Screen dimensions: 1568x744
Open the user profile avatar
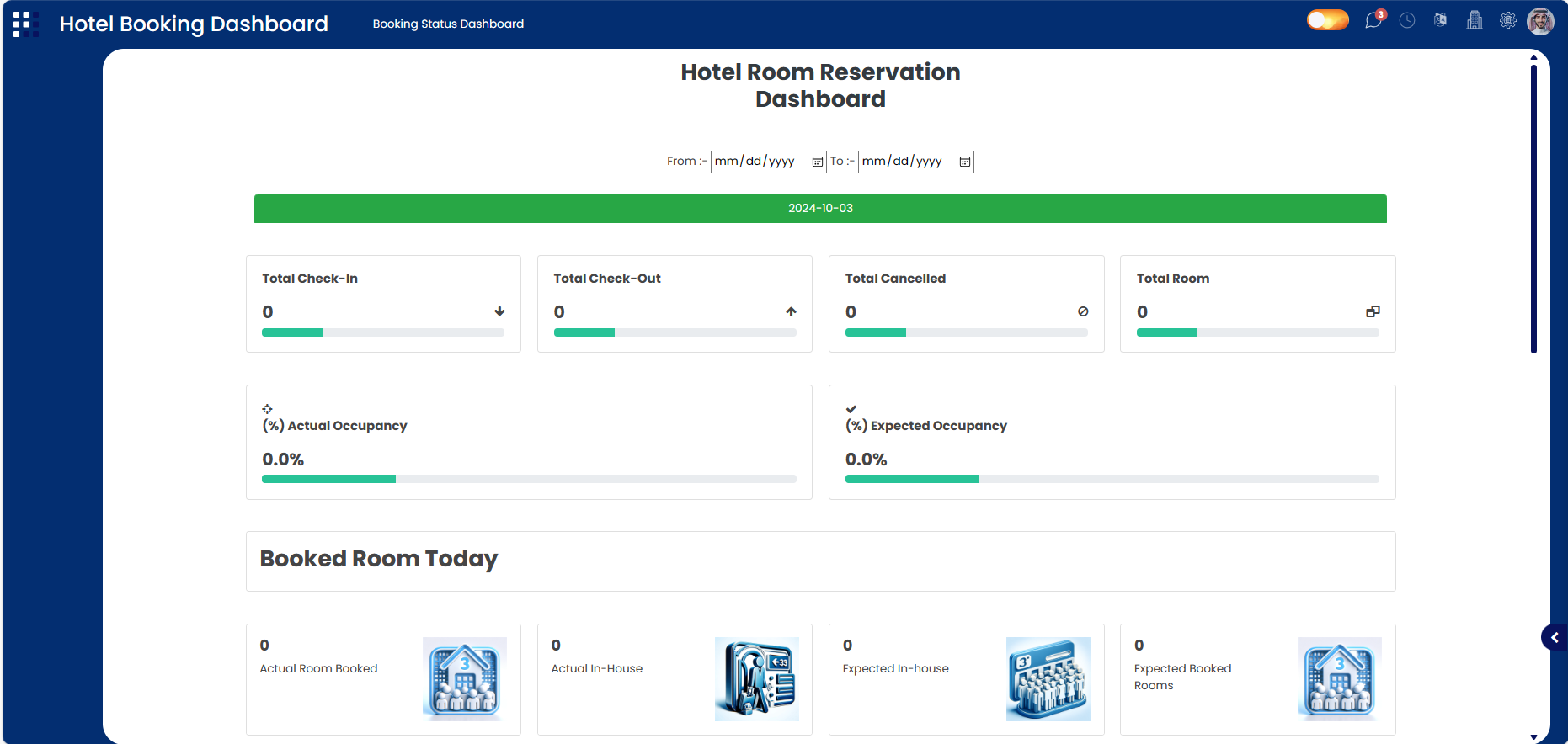(x=1541, y=21)
